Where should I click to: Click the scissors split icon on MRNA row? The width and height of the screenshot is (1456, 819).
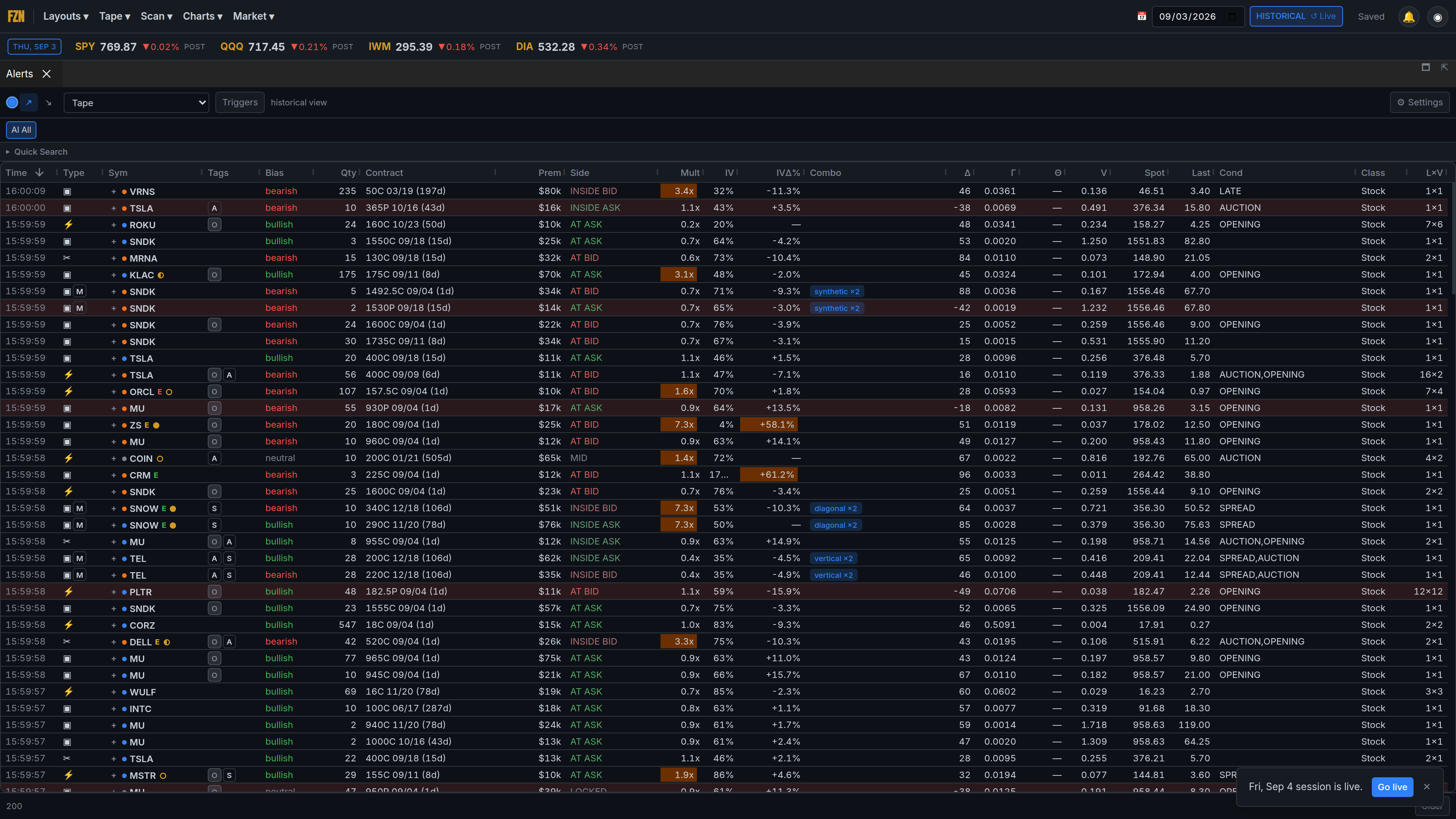67,258
